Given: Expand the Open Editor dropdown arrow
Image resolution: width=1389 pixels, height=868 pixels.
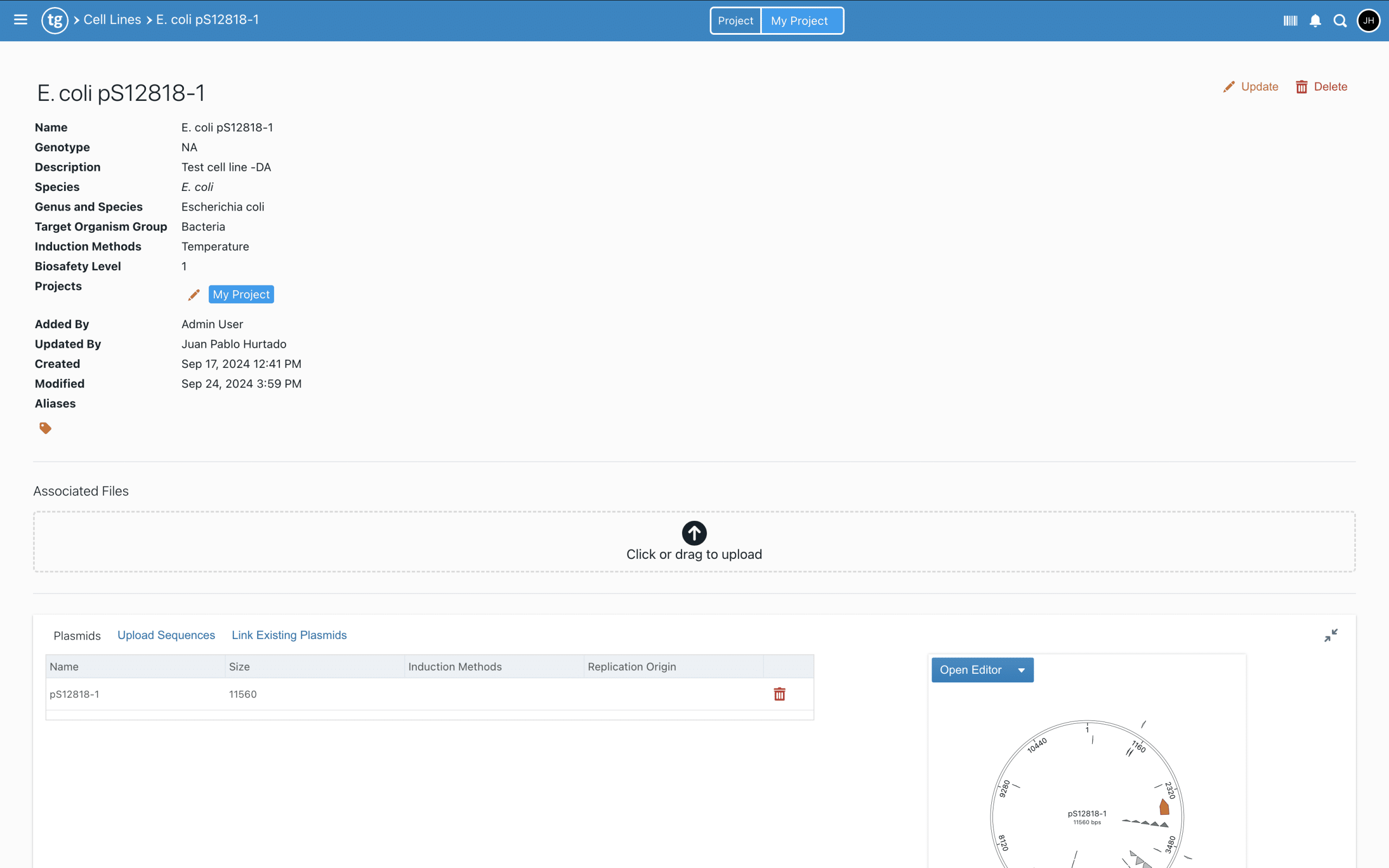Looking at the screenshot, I should [x=1021, y=670].
